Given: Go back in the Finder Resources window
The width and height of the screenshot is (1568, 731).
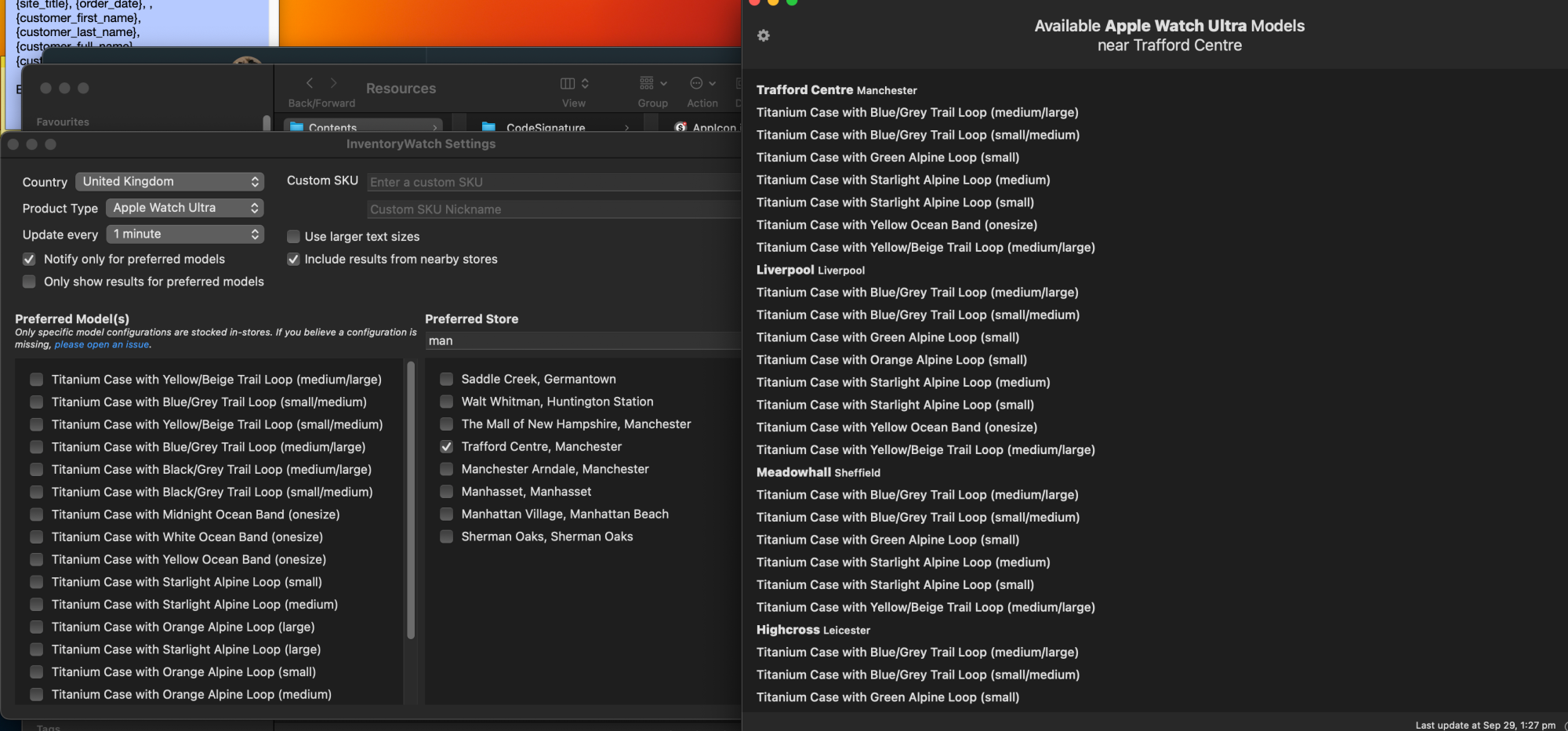Looking at the screenshot, I should 310,83.
